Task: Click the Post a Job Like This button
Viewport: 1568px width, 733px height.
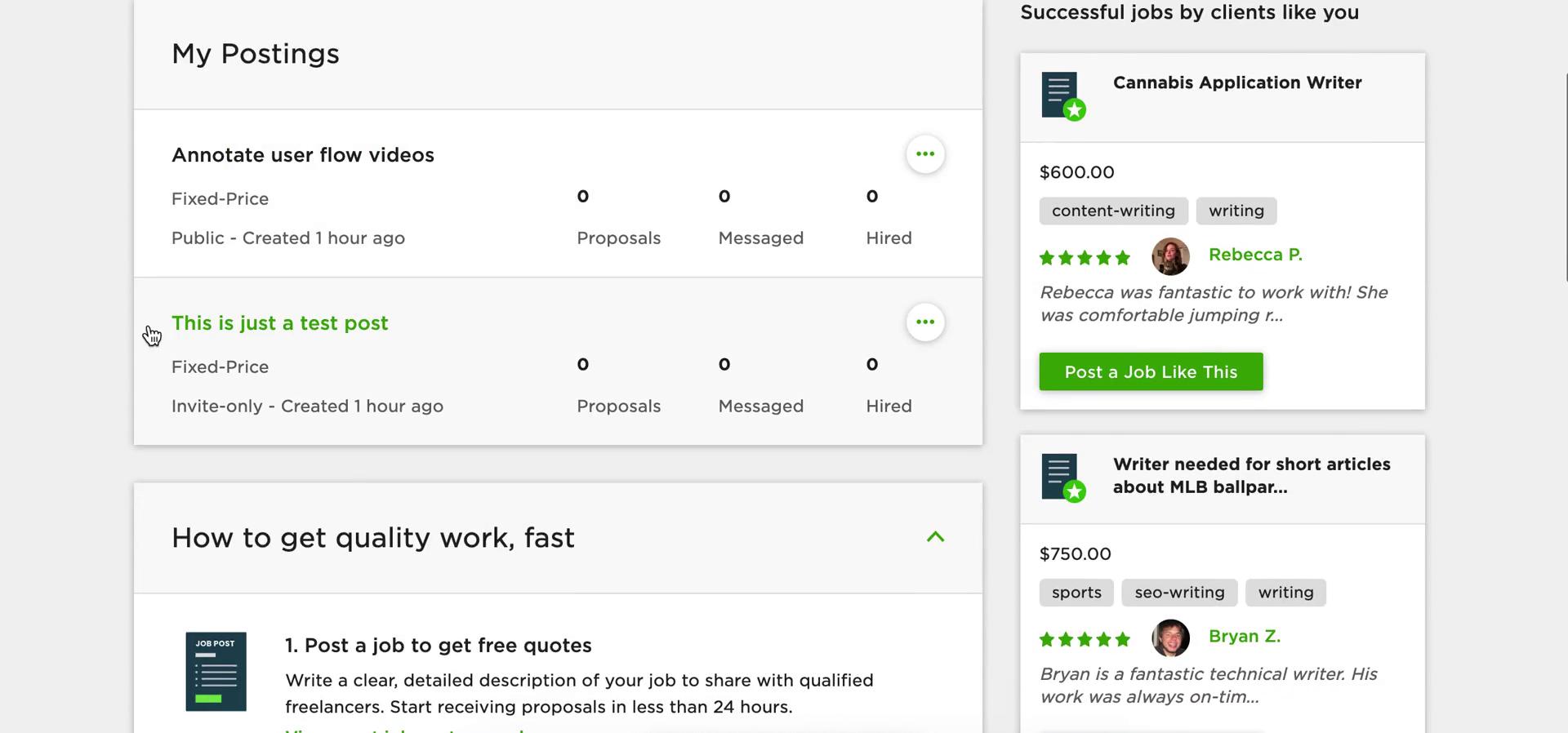Action: click(1151, 371)
